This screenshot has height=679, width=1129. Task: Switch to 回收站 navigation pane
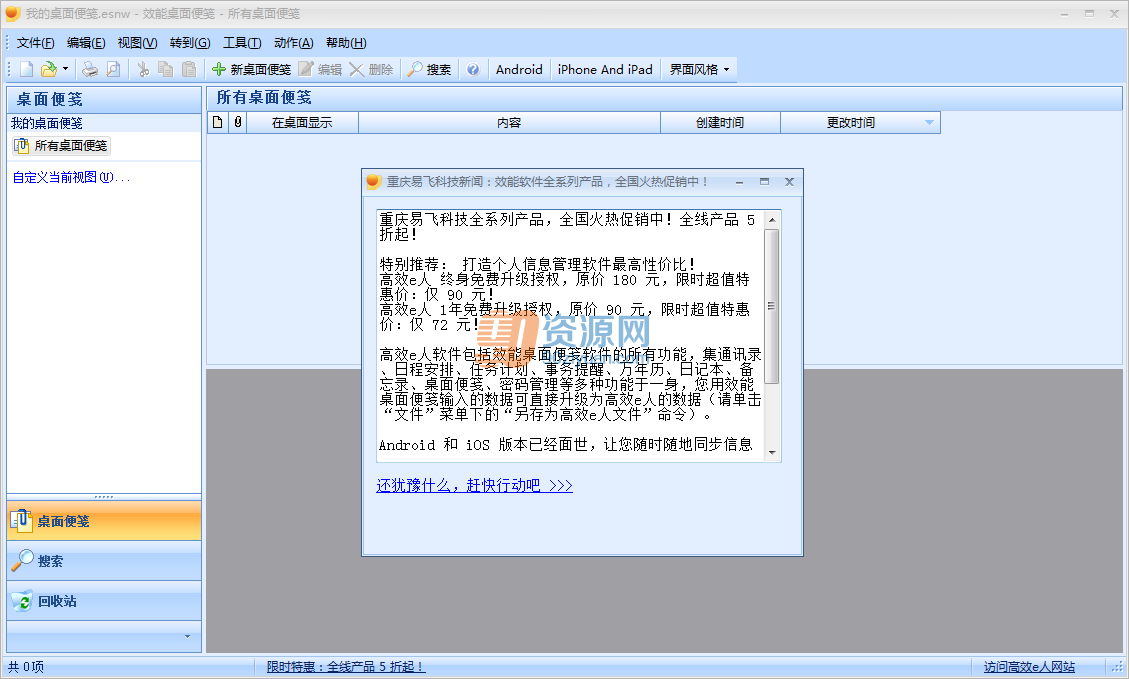(104, 601)
